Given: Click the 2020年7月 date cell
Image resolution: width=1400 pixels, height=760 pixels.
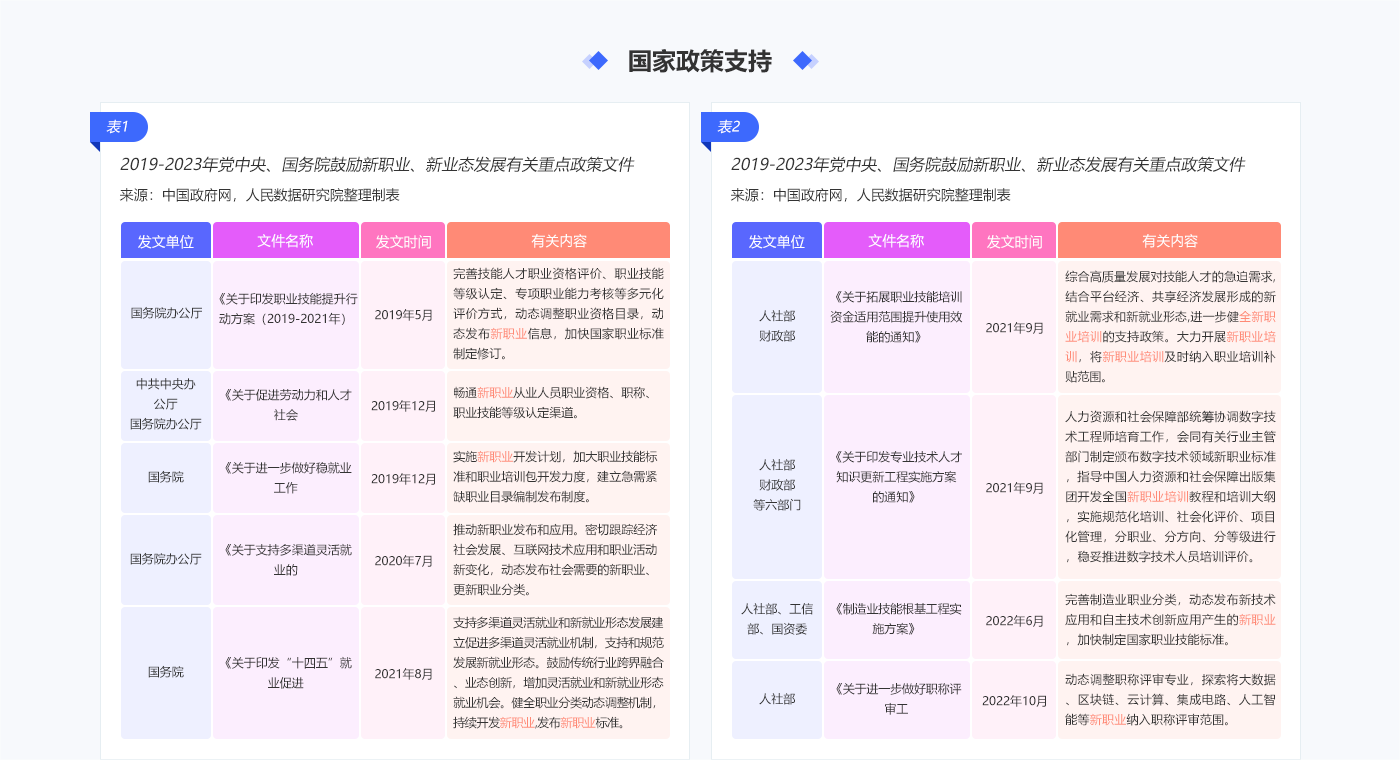Looking at the screenshot, I should 403,560.
